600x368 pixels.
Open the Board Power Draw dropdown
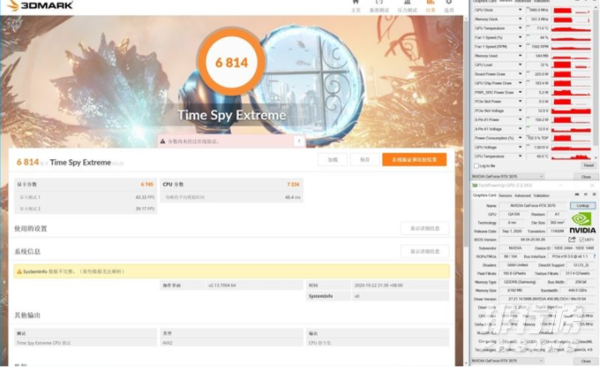click(x=520, y=74)
